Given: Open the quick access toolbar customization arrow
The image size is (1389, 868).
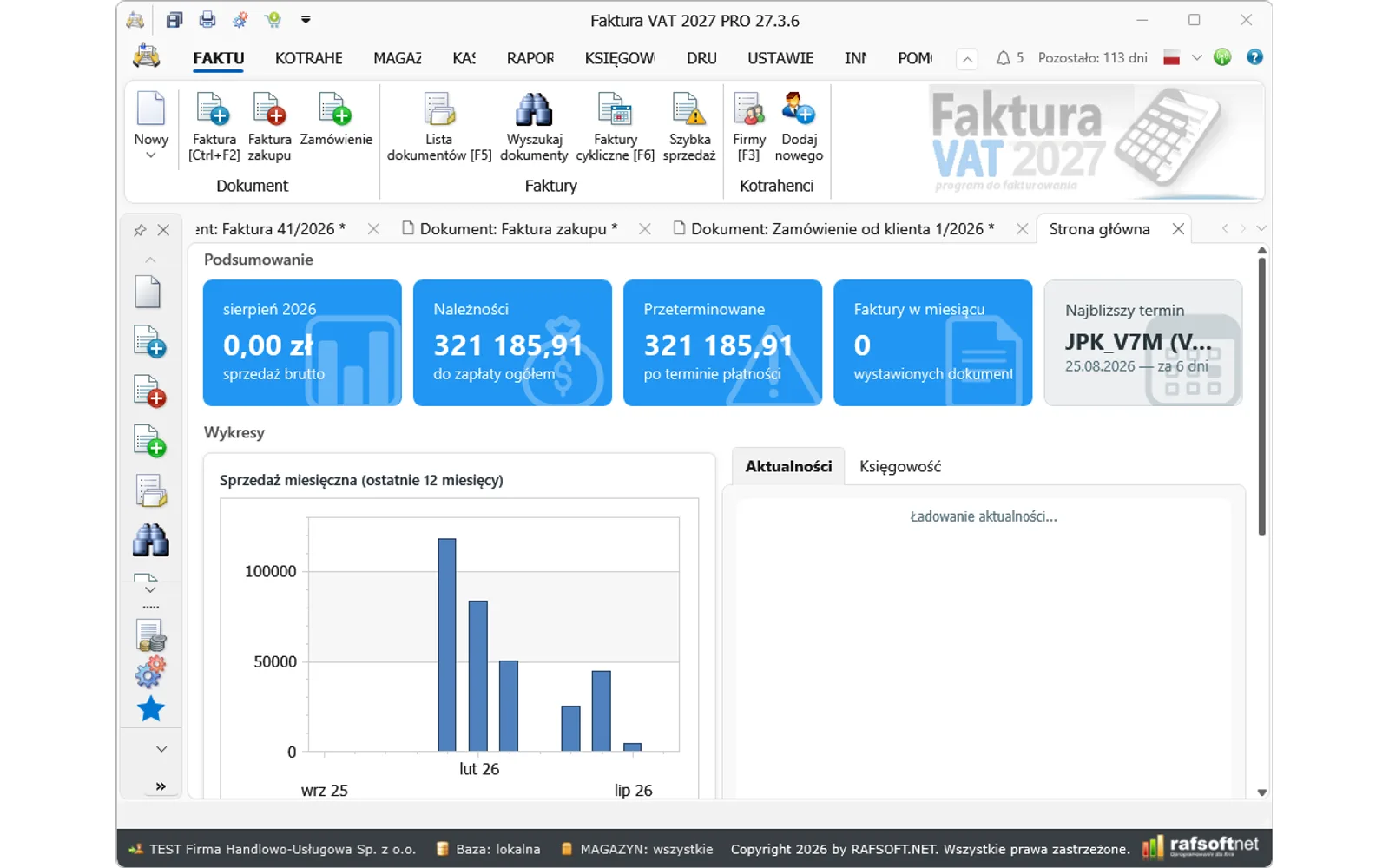Looking at the screenshot, I should click(306, 20).
